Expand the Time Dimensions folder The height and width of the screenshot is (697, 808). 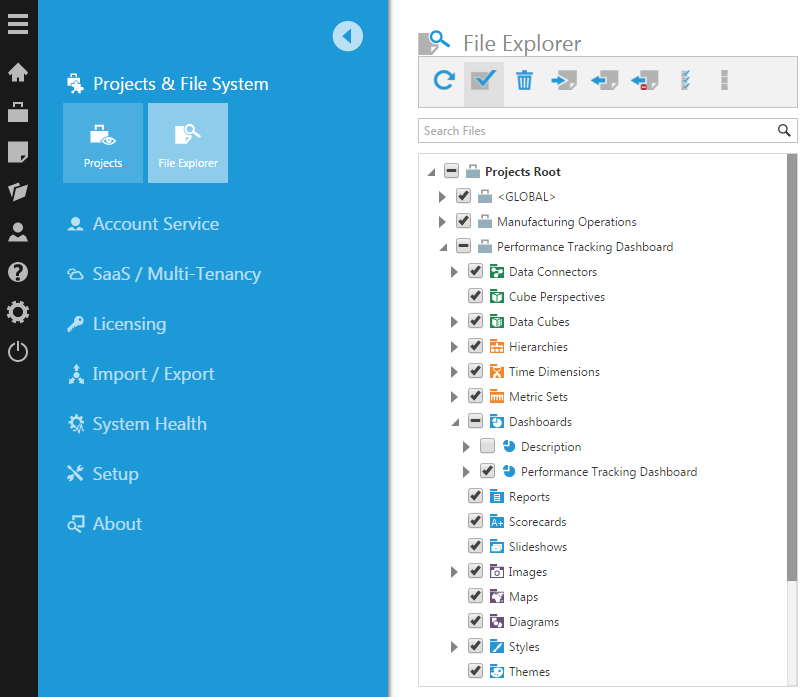454,372
